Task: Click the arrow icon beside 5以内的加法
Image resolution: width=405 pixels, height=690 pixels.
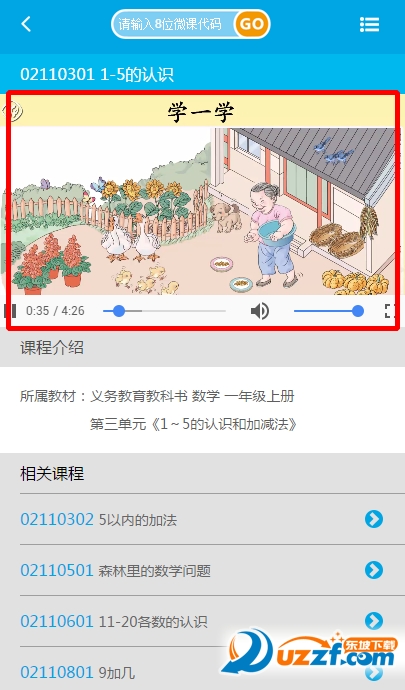Action: tap(374, 519)
